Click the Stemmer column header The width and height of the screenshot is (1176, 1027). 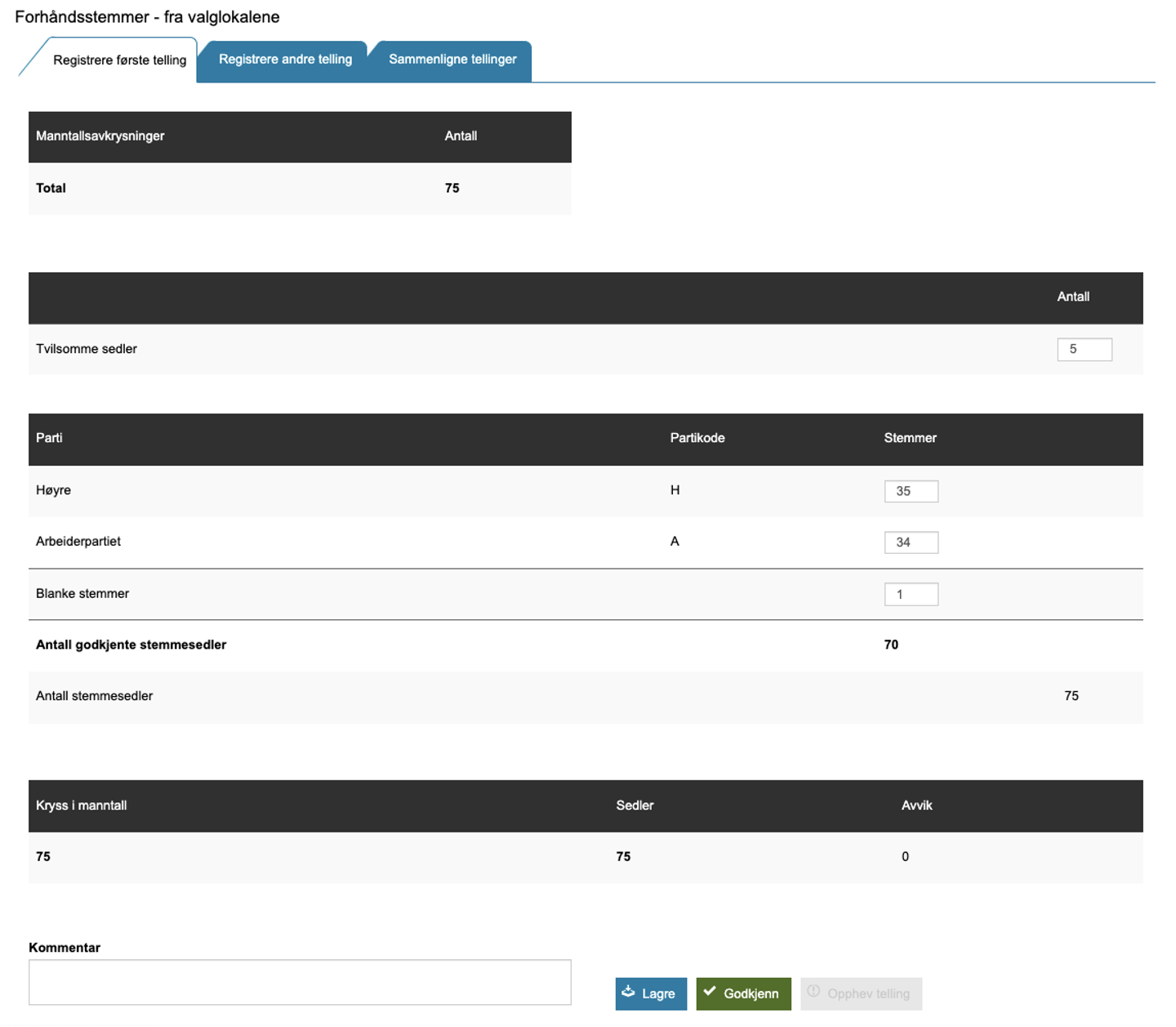(x=910, y=438)
